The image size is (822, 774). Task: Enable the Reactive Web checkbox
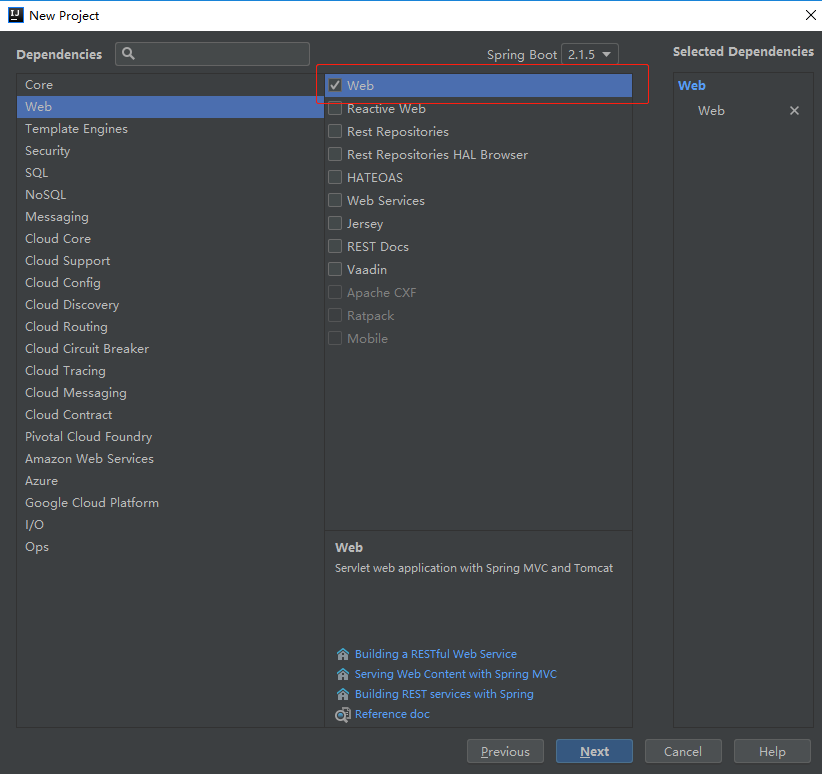[x=335, y=109]
